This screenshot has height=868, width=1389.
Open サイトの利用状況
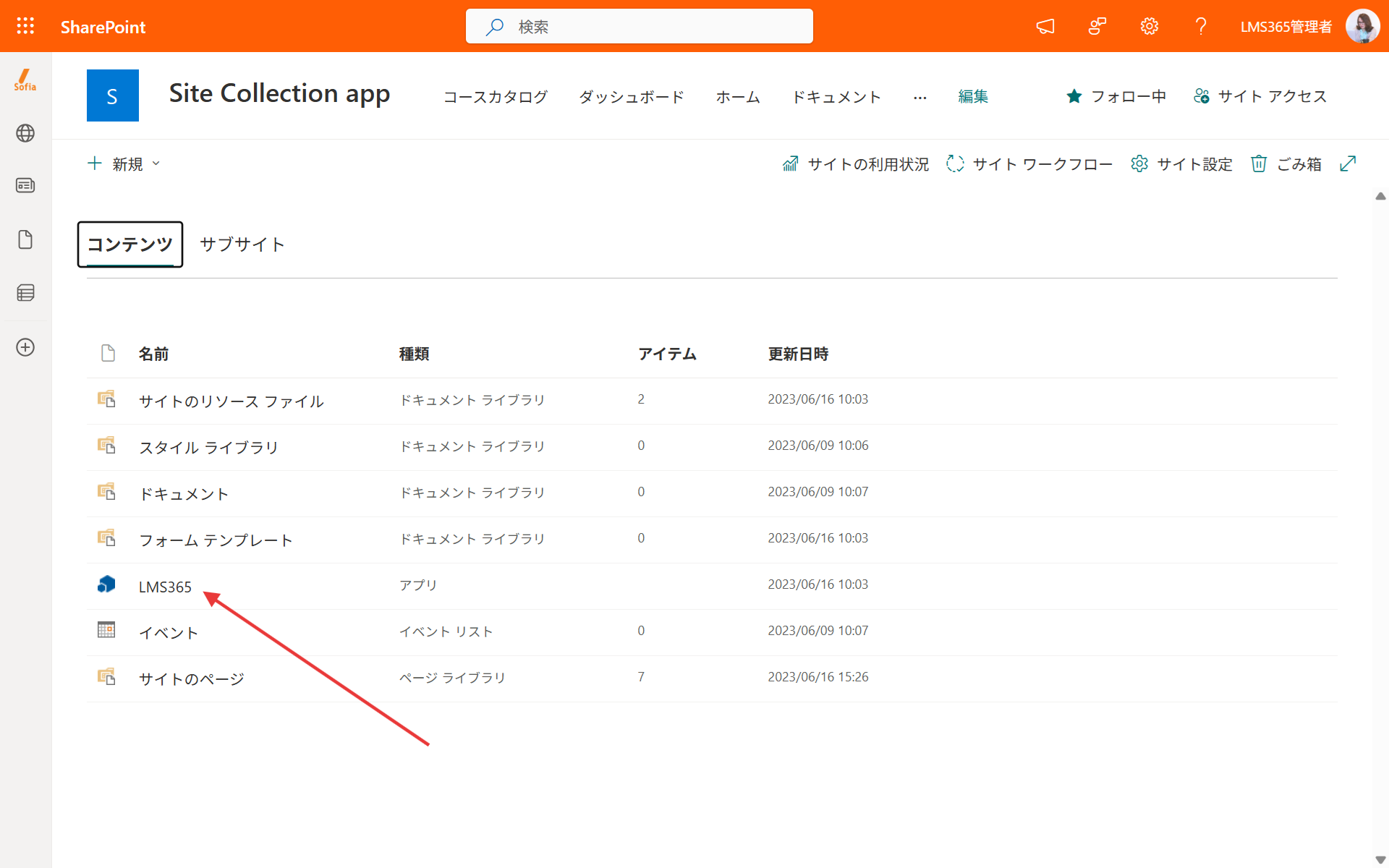click(856, 164)
